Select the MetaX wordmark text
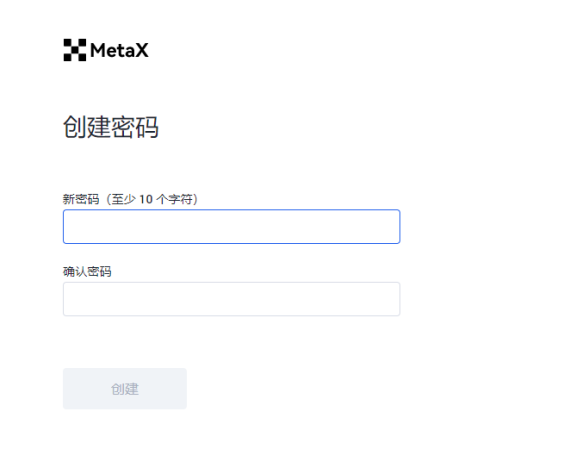Image resolution: width=576 pixels, height=449 pixels. pos(119,50)
